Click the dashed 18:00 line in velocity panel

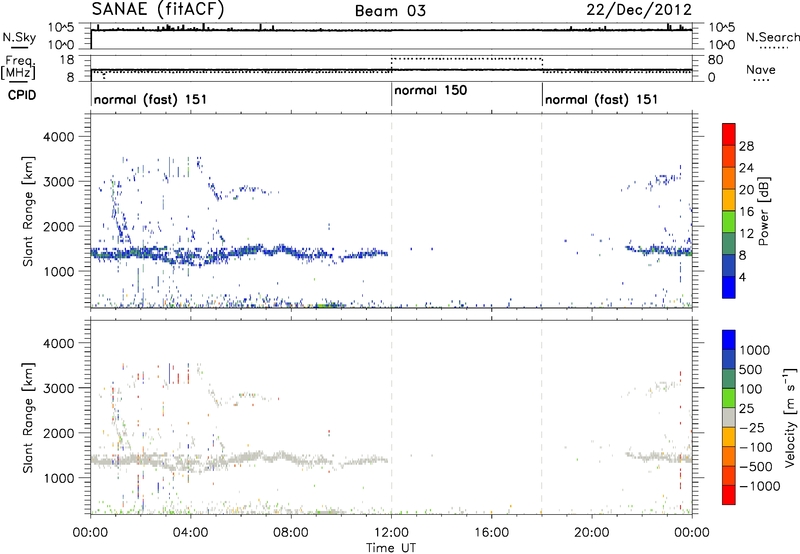pyautogui.click(x=542, y=417)
